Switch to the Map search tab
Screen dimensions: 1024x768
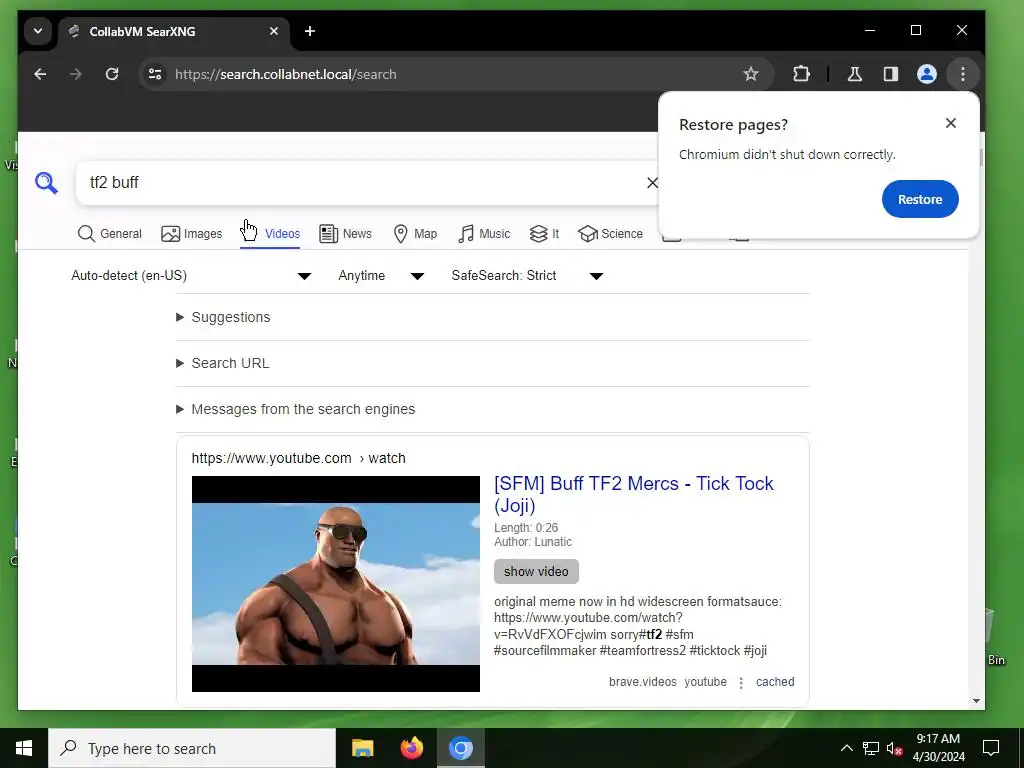pyautogui.click(x=415, y=234)
